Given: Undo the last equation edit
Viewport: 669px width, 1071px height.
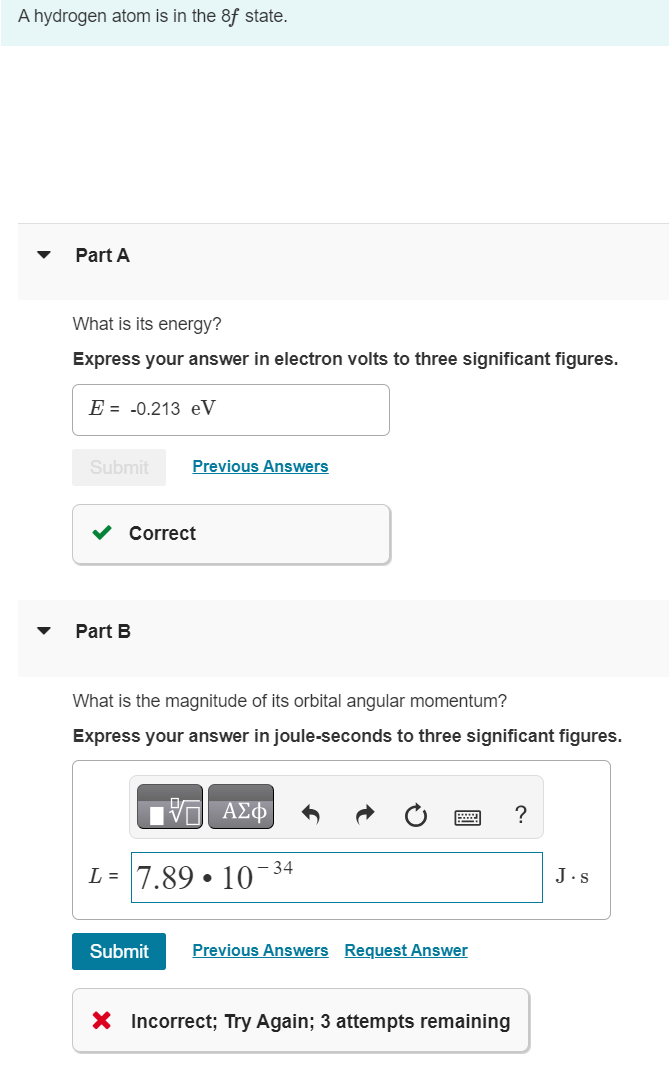Looking at the screenshot, I should click(x=310, y=814).
